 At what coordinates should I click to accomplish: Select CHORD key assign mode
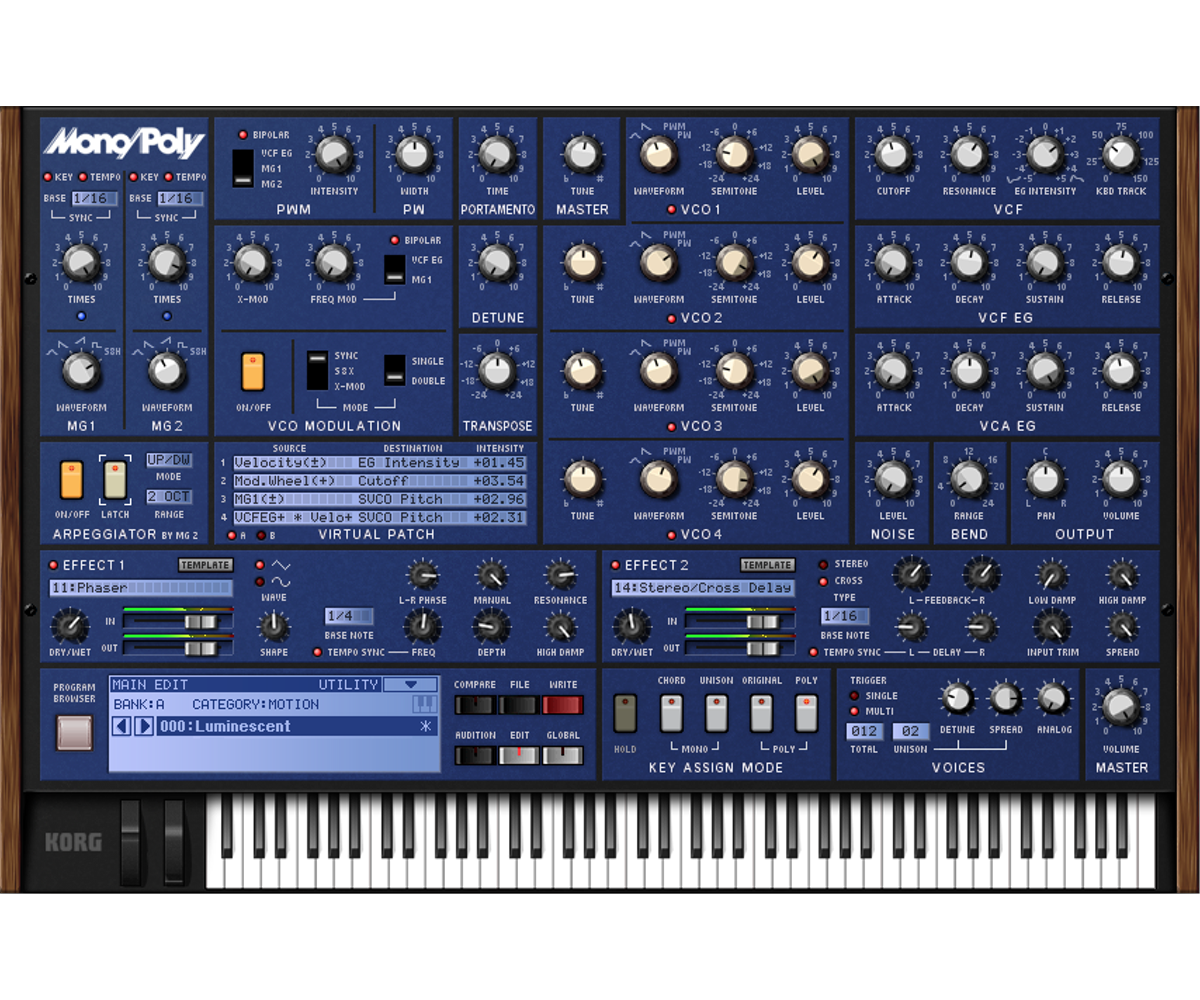point(672,713)
